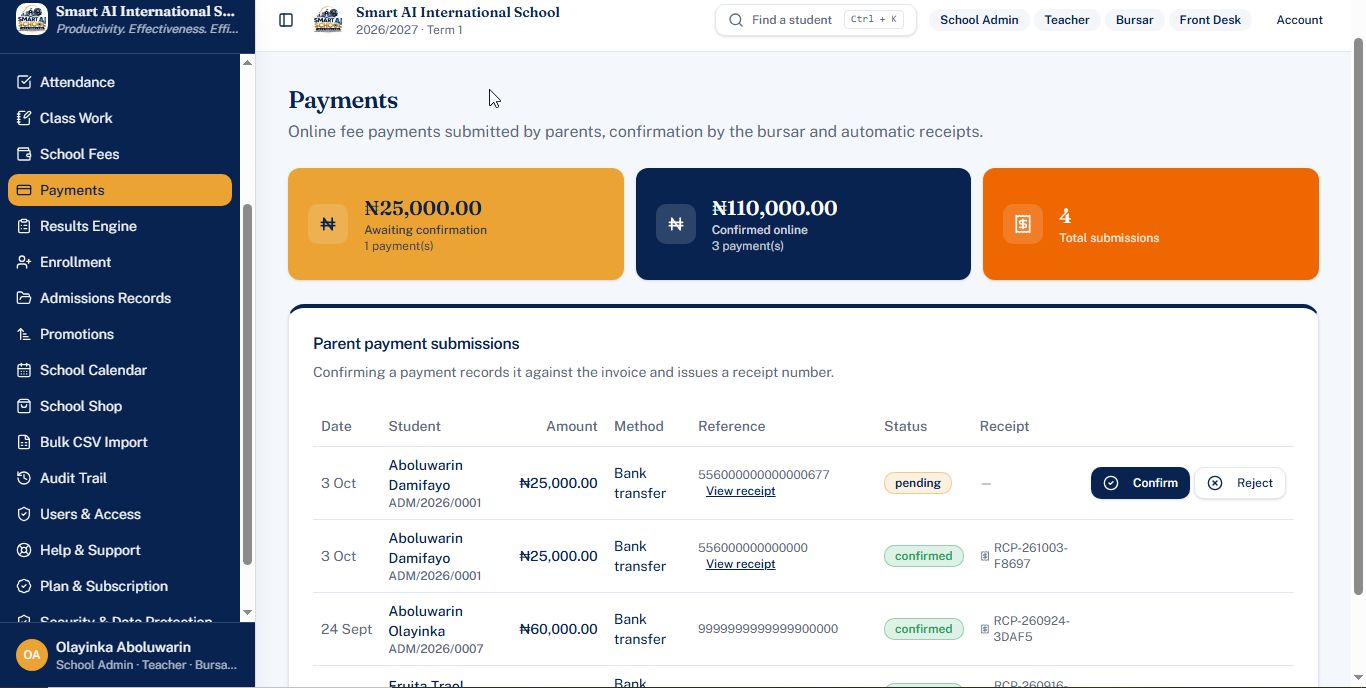Open the Account menu
Screen dimensions: 1366x688
pos(1299,20)
